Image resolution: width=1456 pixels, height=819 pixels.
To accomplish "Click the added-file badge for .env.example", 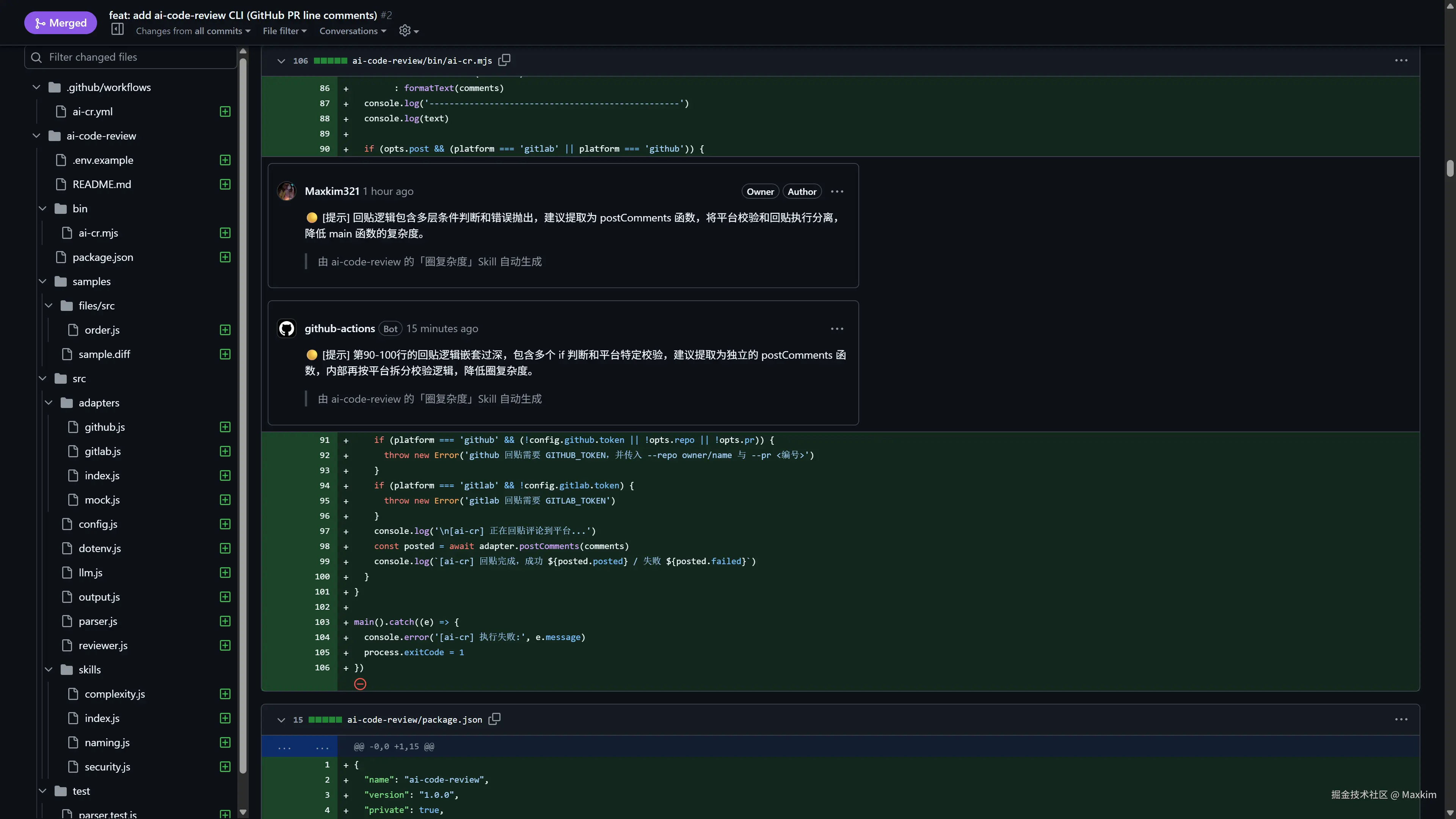I will (225, 160).
